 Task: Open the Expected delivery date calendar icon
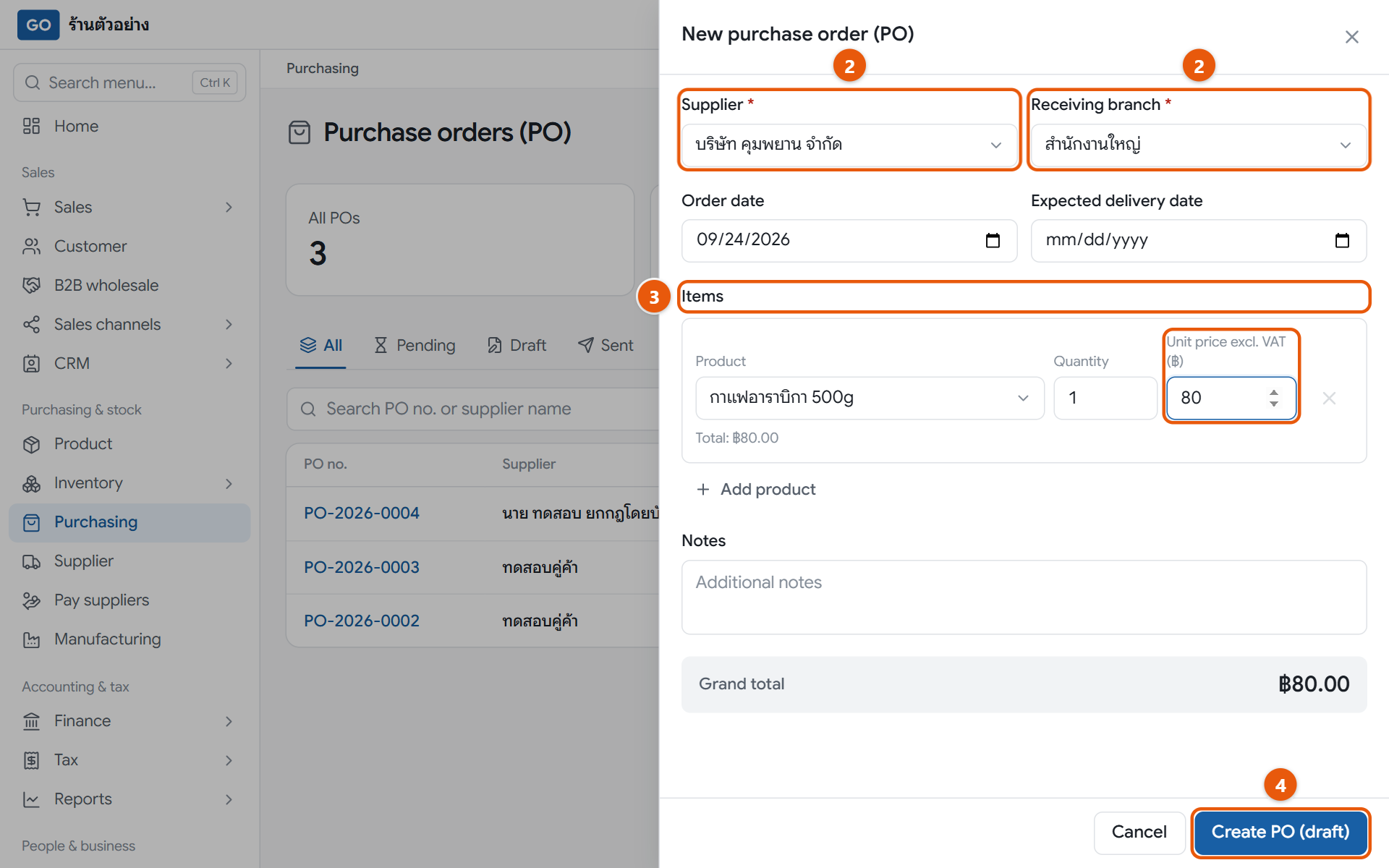1342,240
